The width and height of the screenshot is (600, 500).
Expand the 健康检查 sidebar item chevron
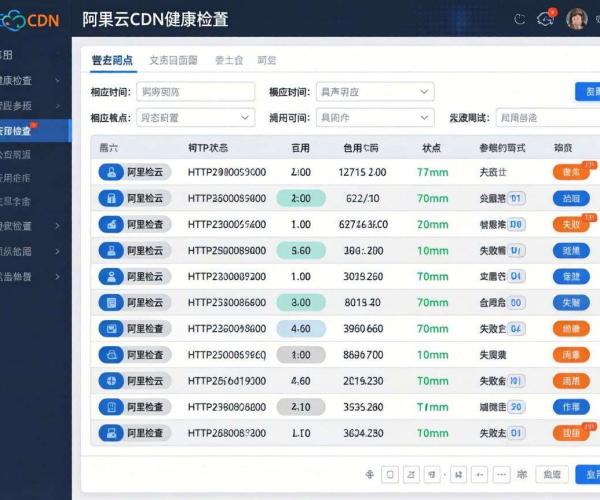(x=58, y=80)
